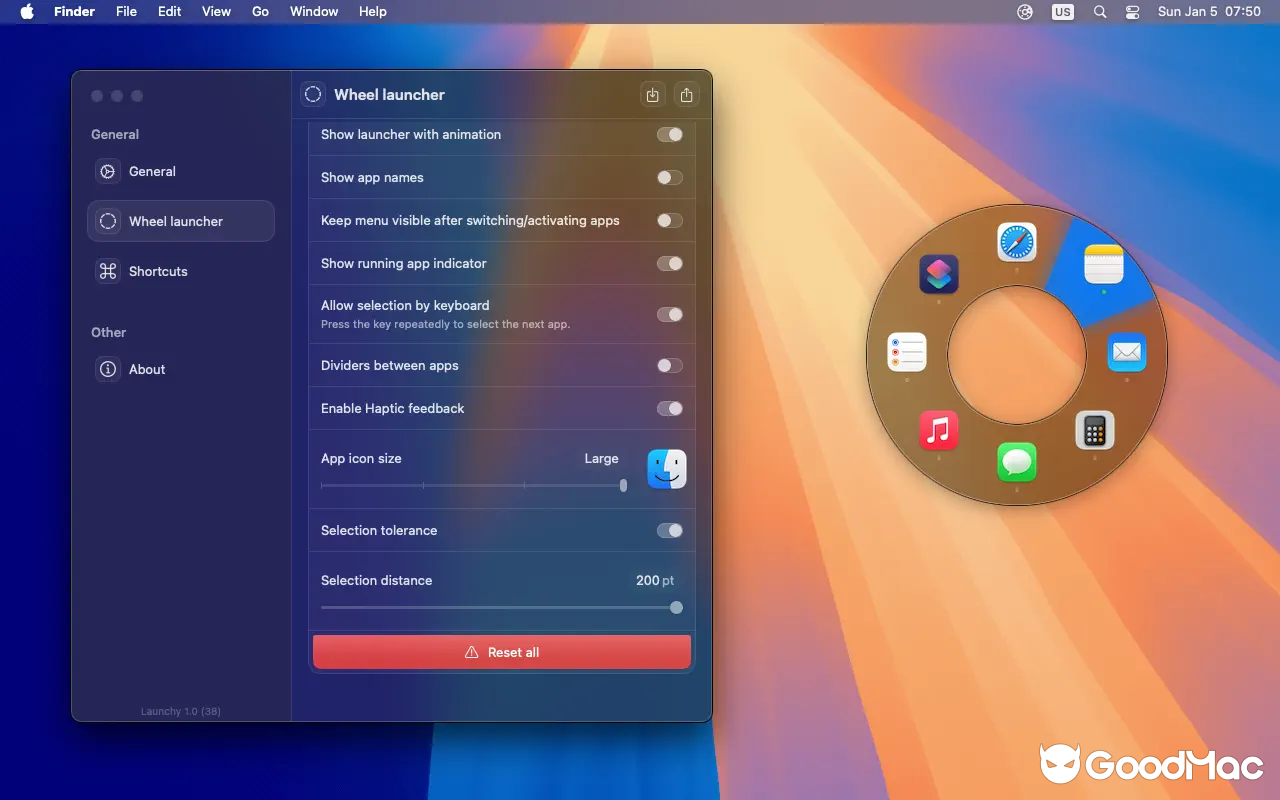Open the Edit menu
1280x800 pixels.
coord(170,12)
